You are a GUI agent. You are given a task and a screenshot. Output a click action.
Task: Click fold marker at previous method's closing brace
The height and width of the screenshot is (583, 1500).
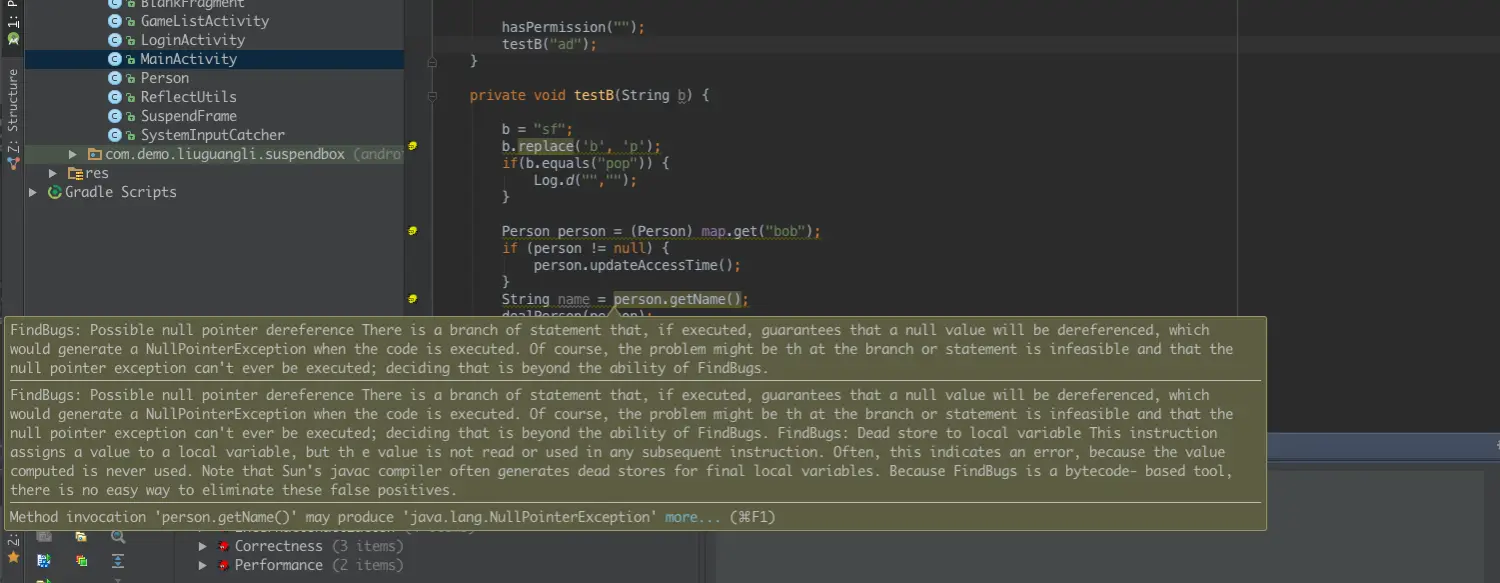pos(432,62)
